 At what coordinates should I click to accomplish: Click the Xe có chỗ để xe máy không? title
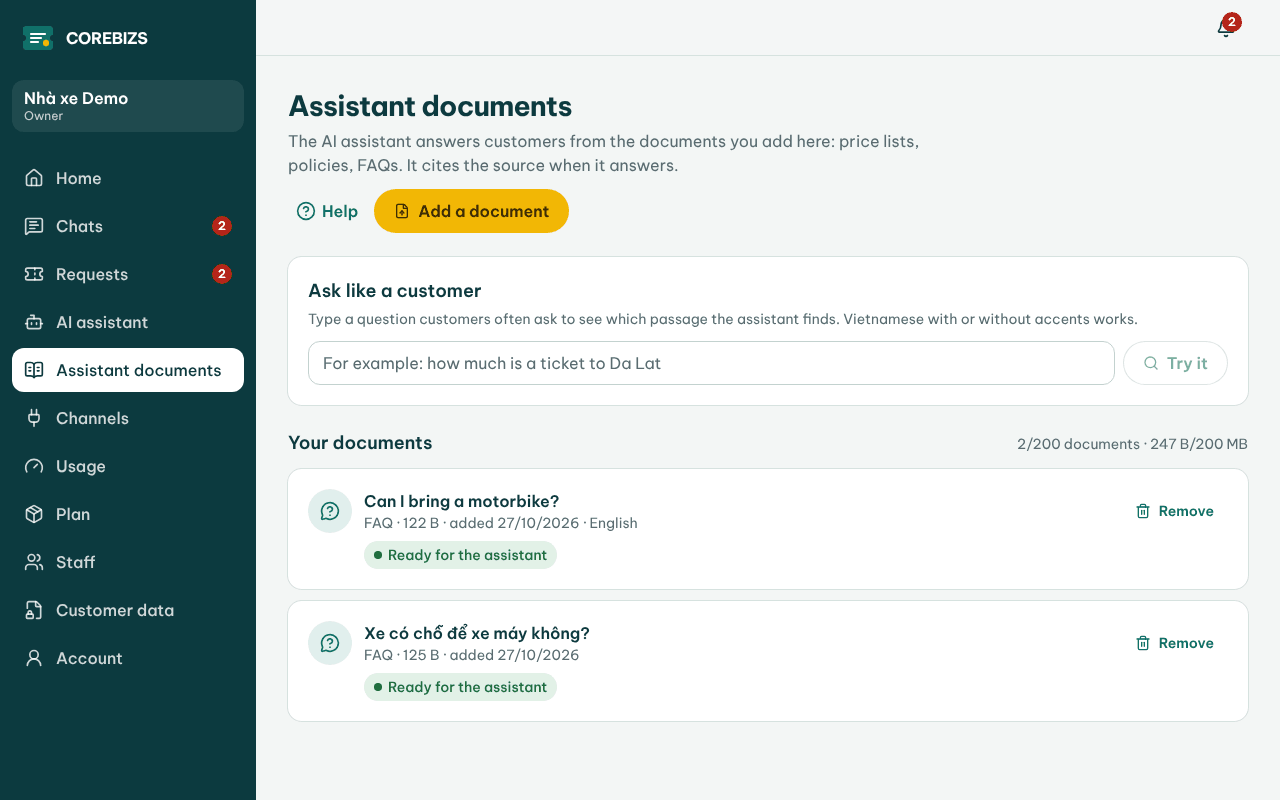click(x=477, y=633)
